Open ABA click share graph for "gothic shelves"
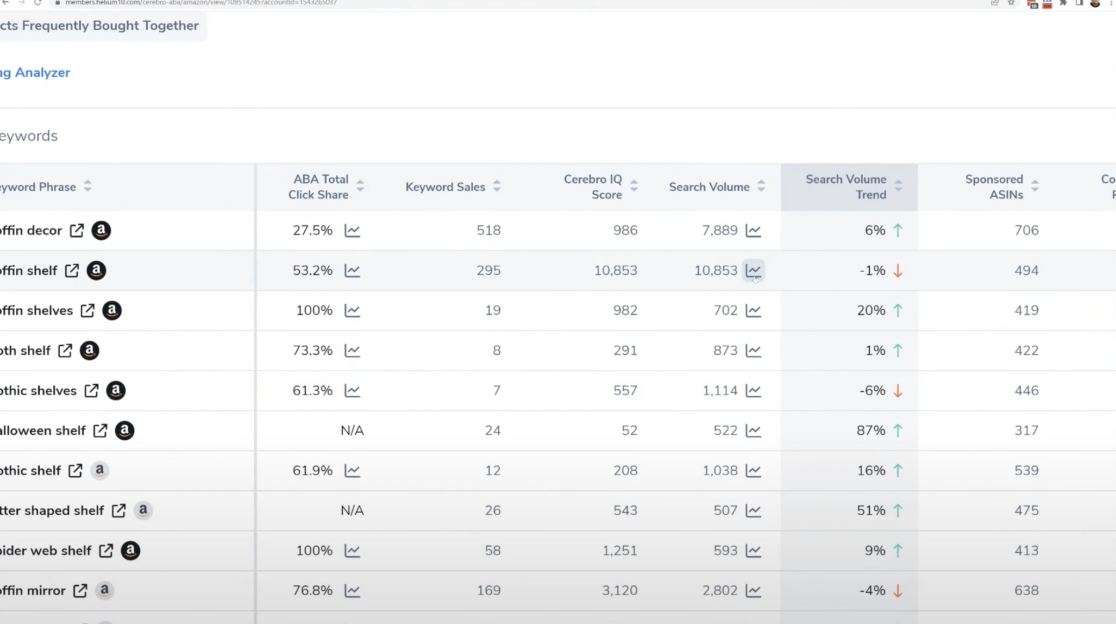This screenshot has width=1116, height=624. [352, 390]
